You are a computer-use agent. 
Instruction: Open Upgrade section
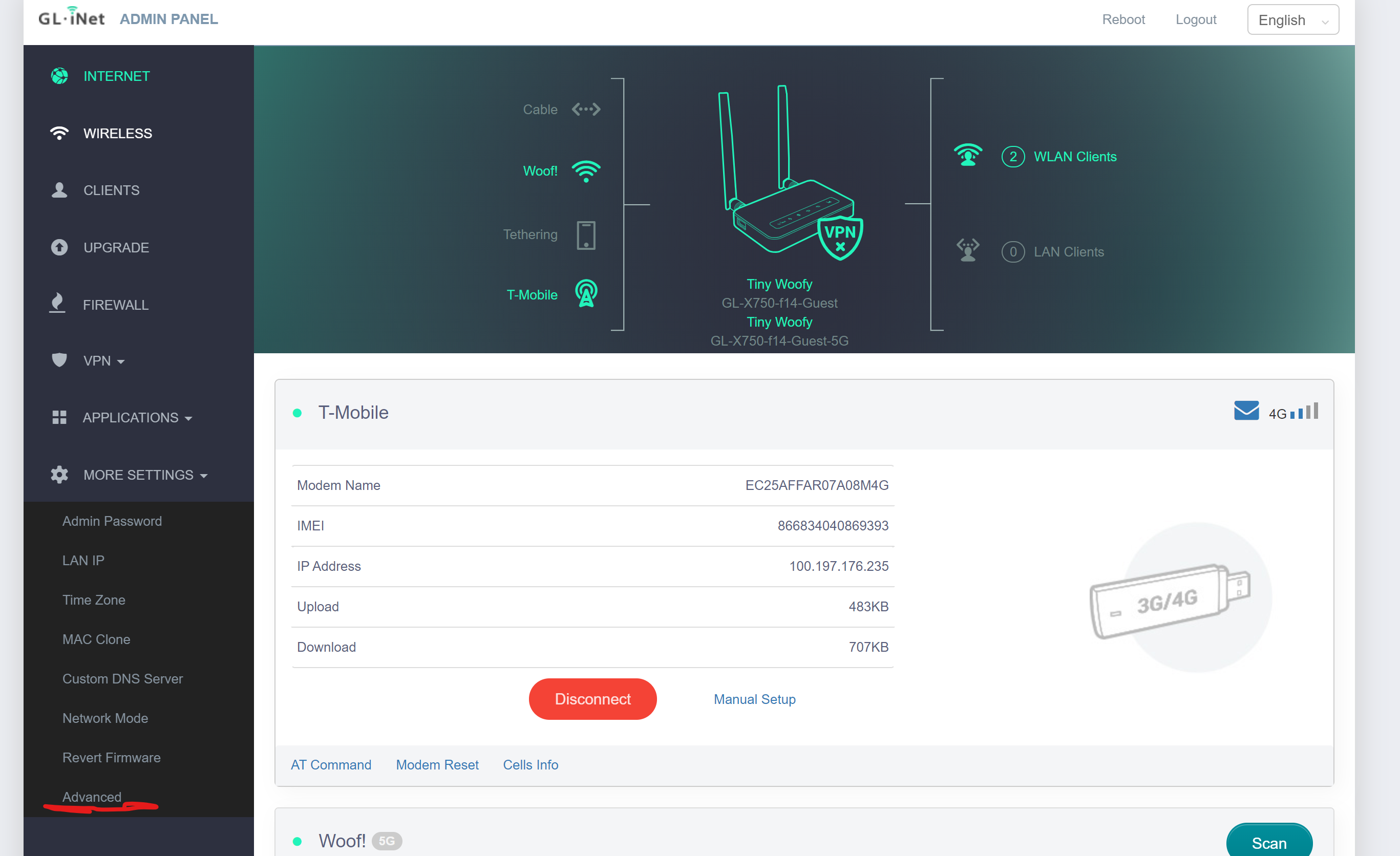click(x=116, y=248)
